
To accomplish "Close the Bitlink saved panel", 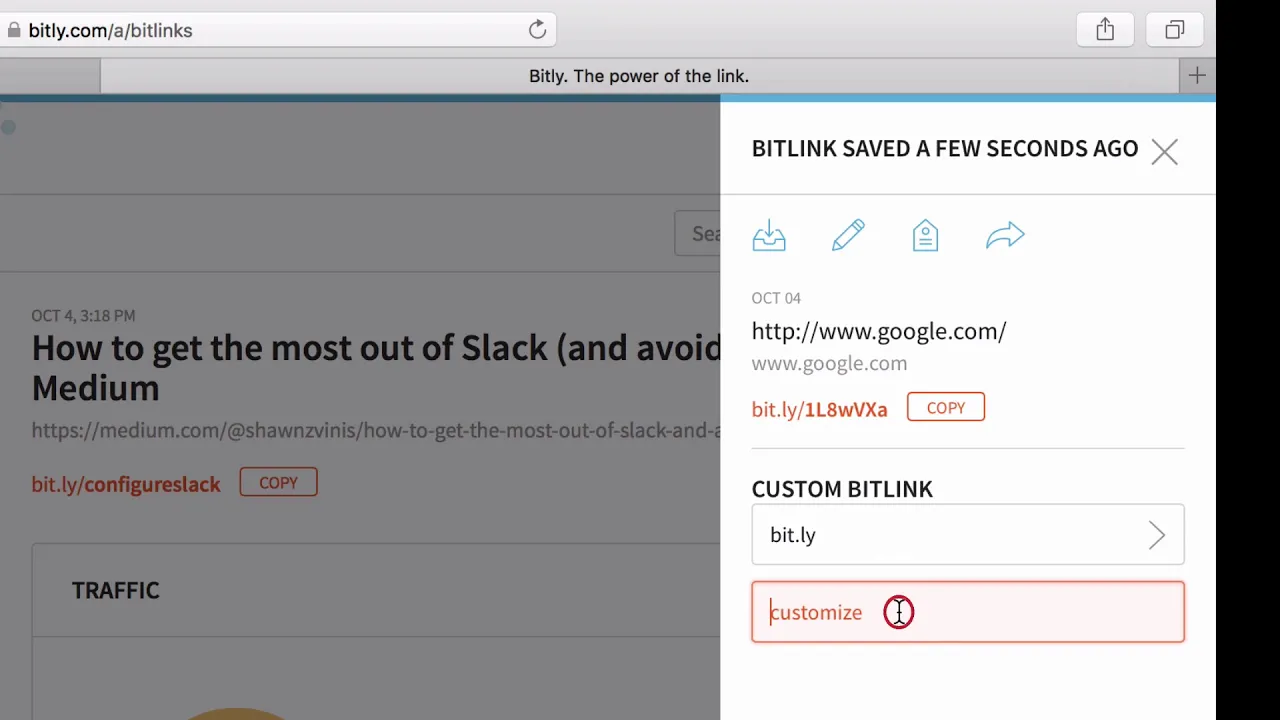I will click(1164, 151).
